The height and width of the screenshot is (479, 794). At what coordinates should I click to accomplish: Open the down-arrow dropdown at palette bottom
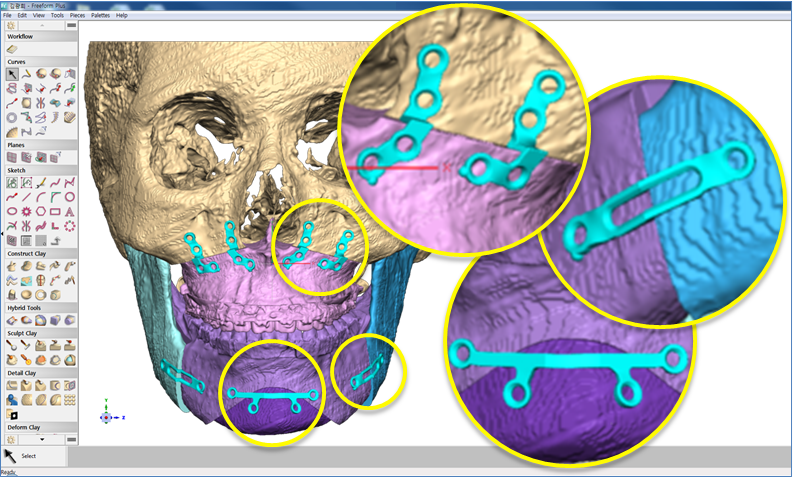(x=41, y=439)
